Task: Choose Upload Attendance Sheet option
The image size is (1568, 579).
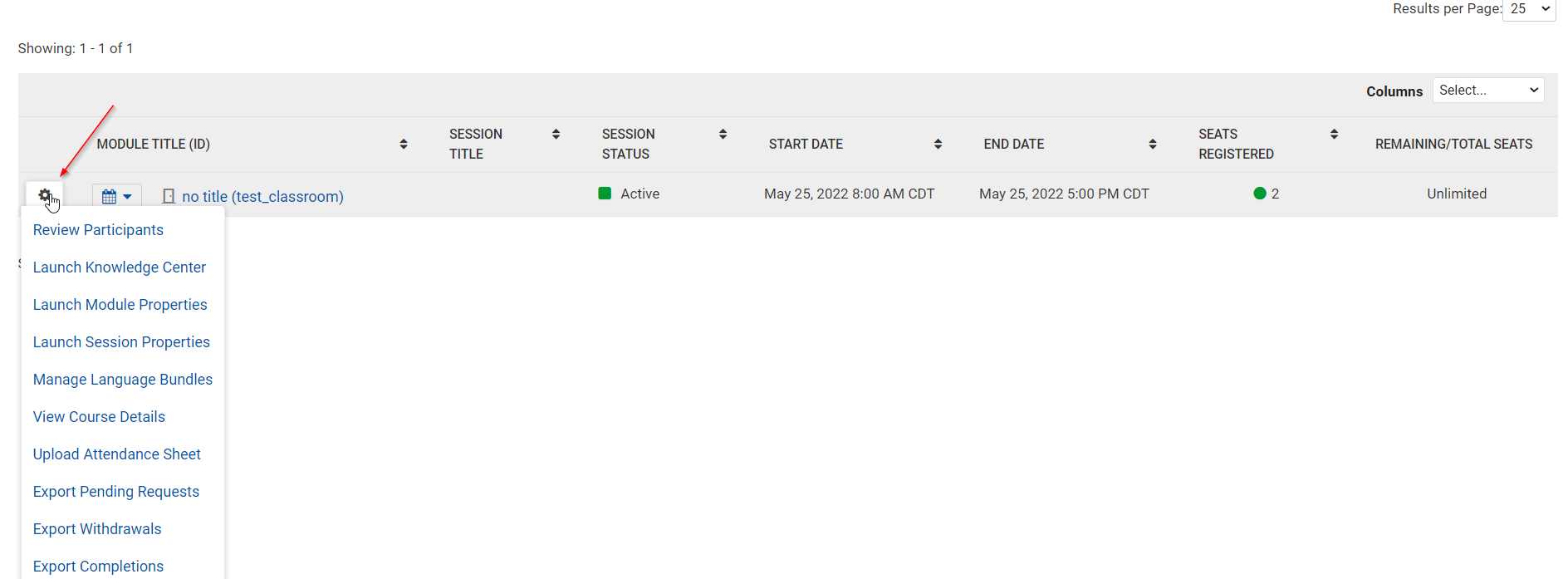Action: (117, 454)
